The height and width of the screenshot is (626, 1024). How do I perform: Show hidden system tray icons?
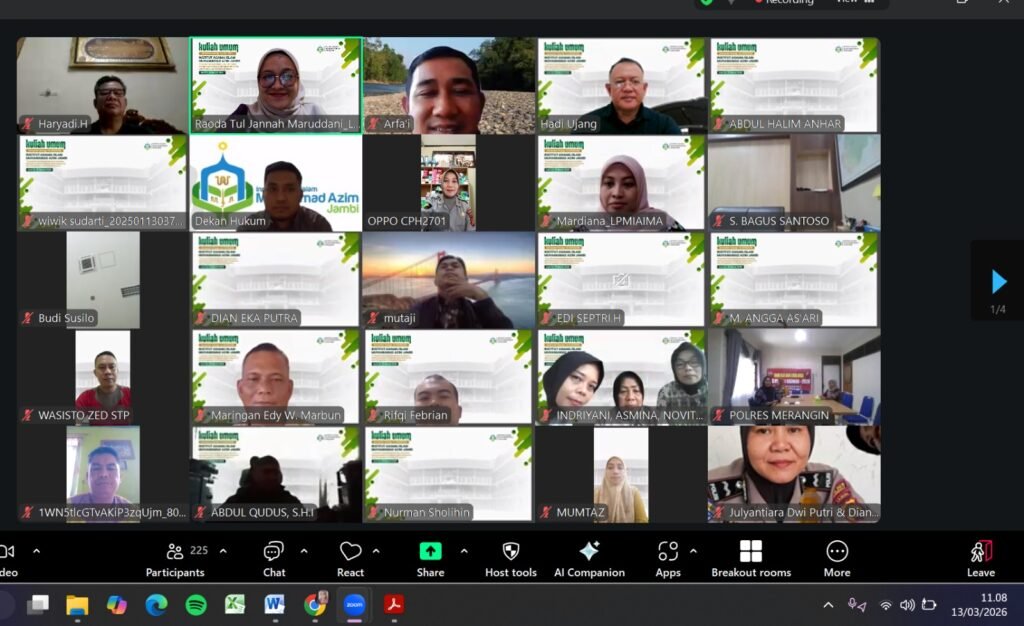828,605
